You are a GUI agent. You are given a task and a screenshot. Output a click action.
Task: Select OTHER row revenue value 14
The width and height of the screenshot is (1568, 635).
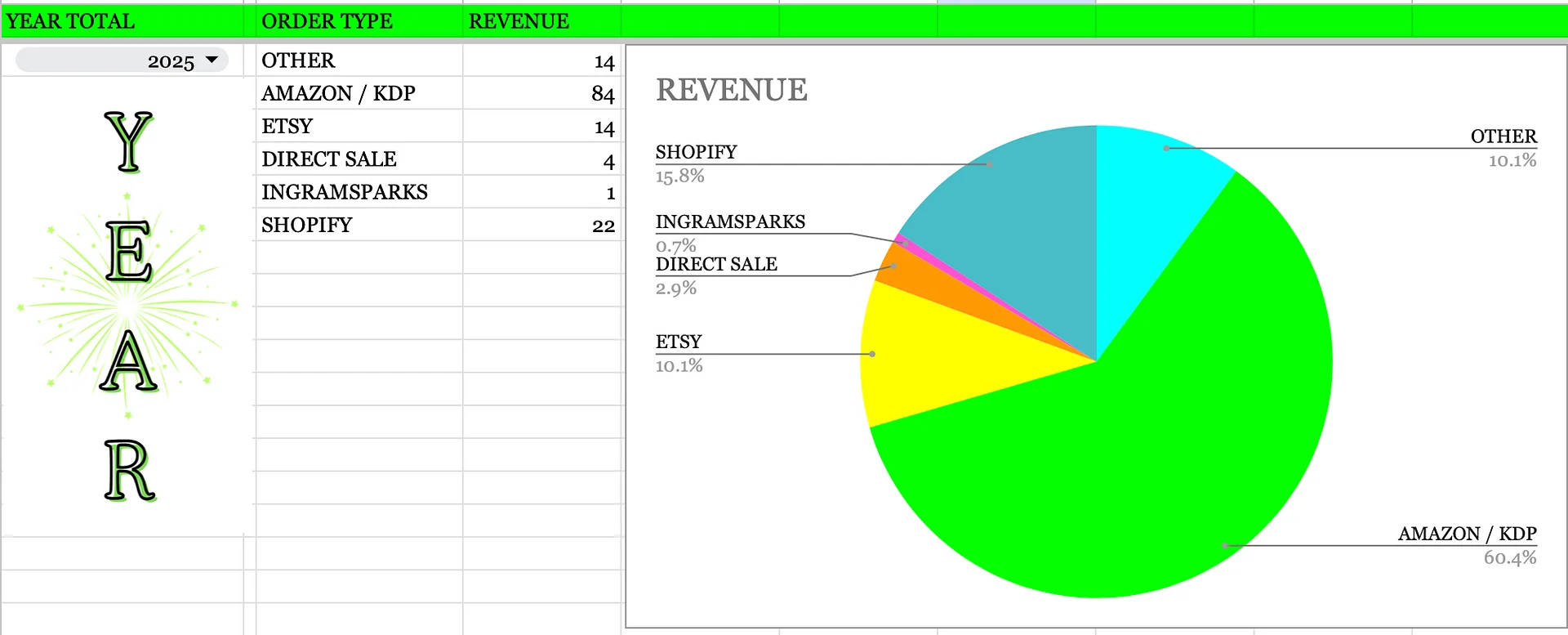(542, 60)
